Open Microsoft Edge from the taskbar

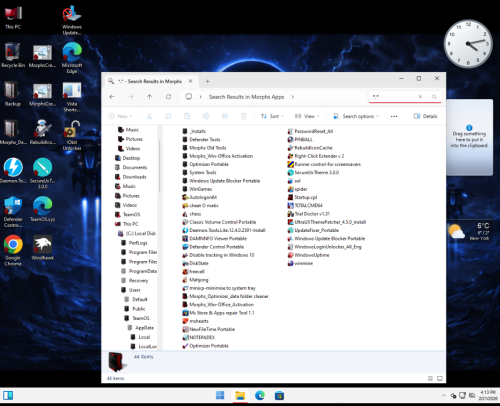coord(260,396)
